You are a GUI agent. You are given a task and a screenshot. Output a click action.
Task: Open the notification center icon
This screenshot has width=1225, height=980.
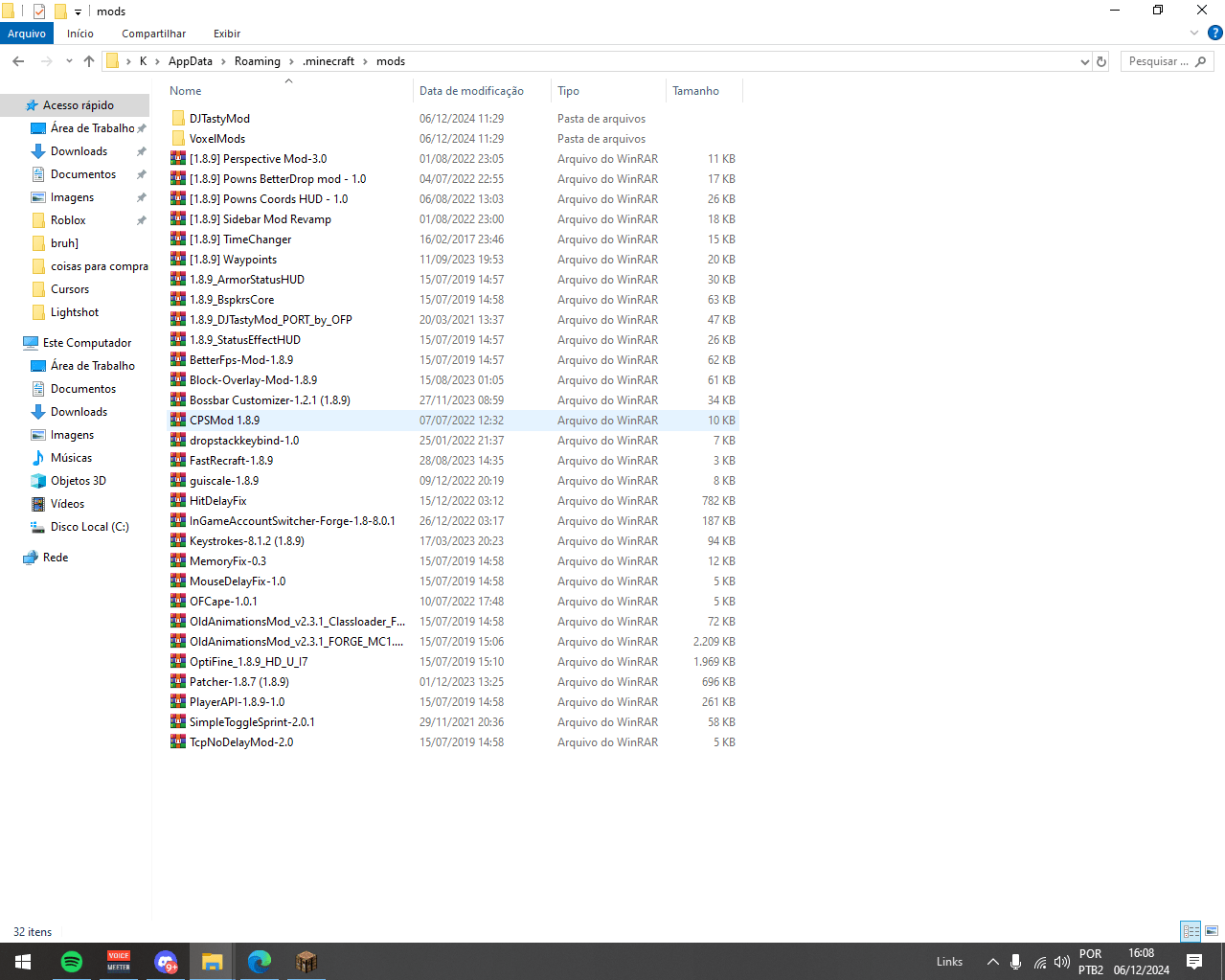coord(1194,962)
